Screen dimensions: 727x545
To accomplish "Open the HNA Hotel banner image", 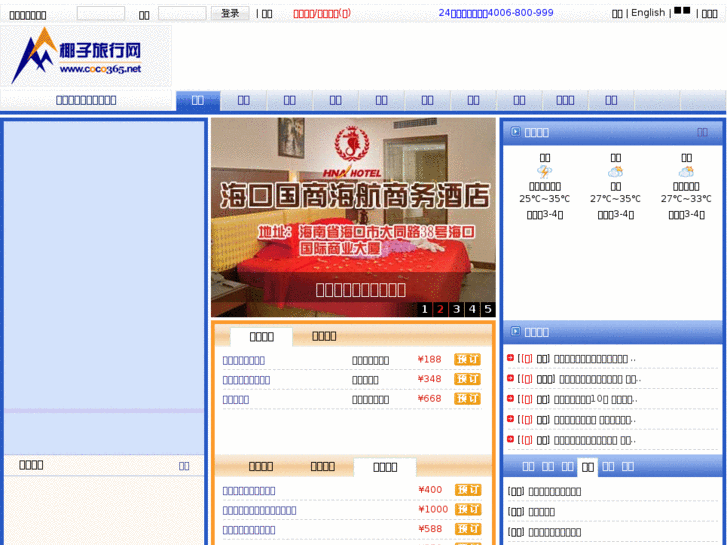I will point(353,217).
